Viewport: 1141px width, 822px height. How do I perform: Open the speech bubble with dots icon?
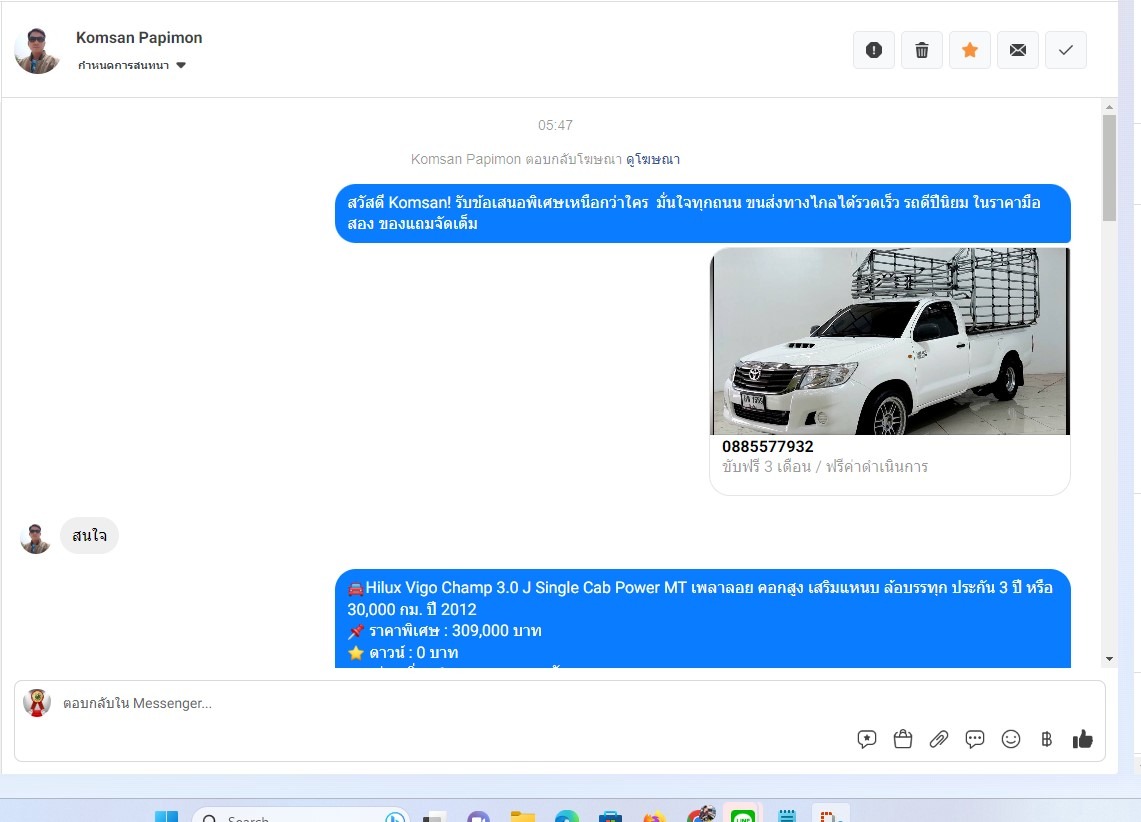pyautogui.click(x=974, y=739)
